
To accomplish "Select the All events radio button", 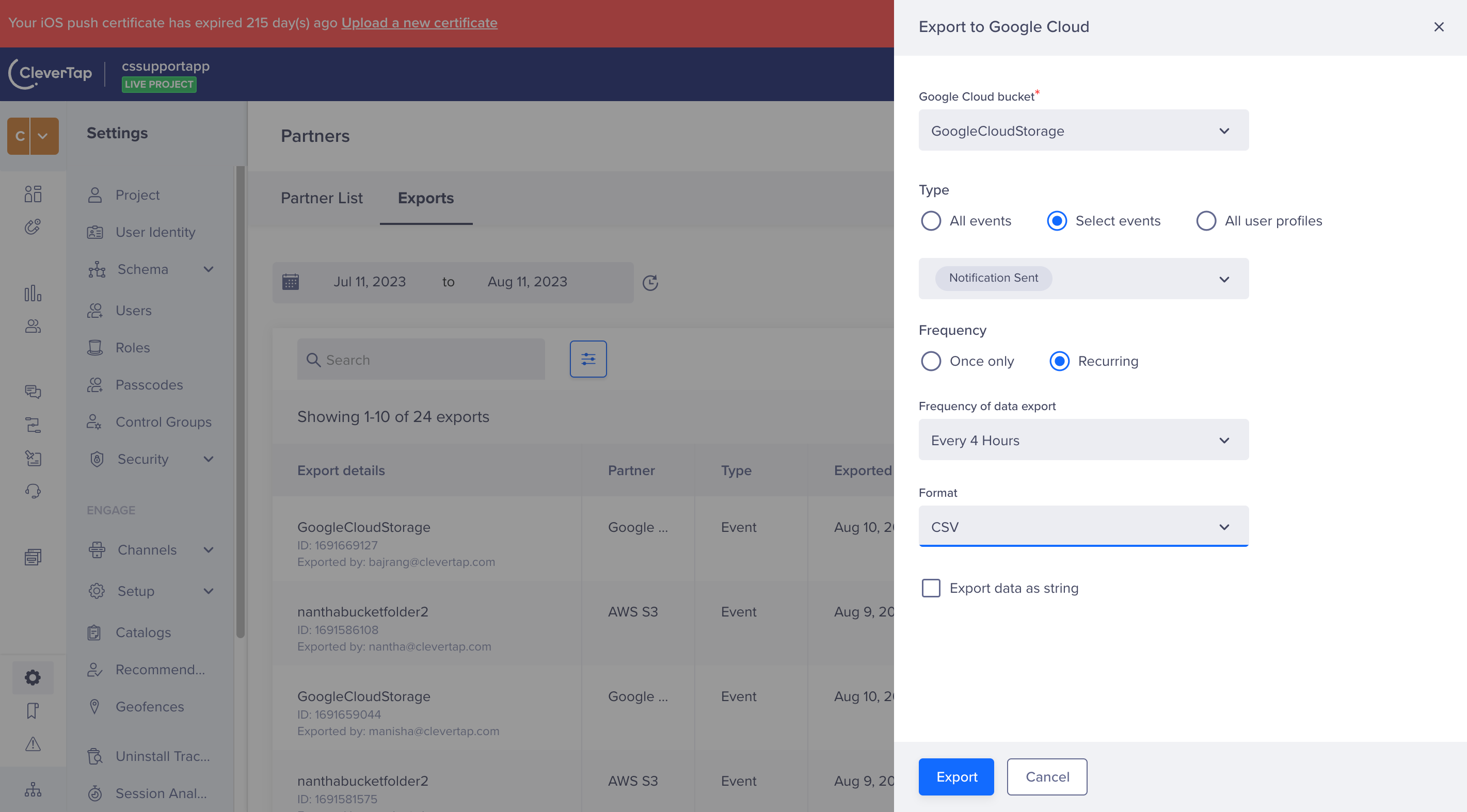I will pyautogui.click(x=931, y=221).
